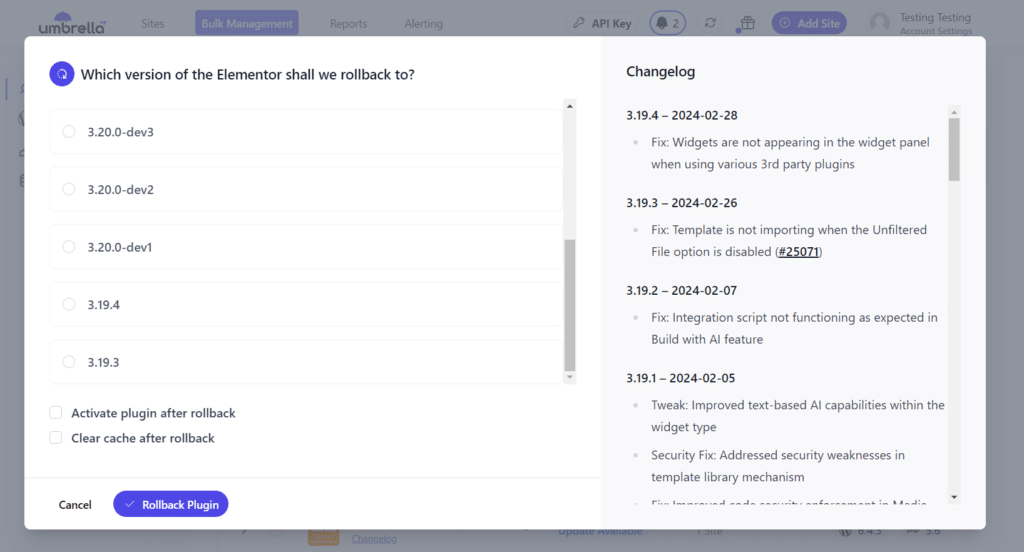
Task: Click the changelog scrollbar thumb
Action: coord(954,150)
